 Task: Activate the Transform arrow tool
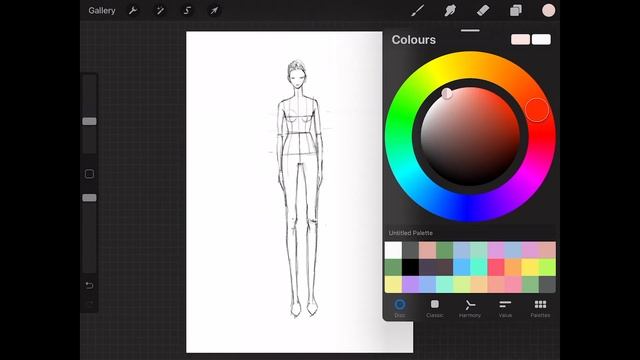pyautogui.click(x=214, y=11)
